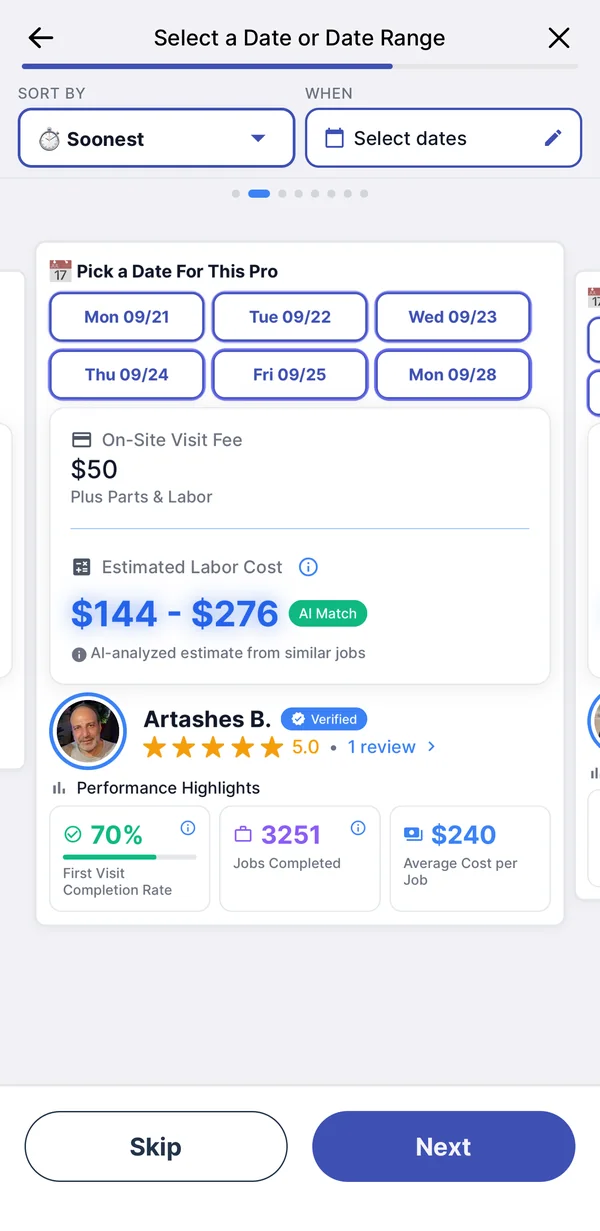Tap the Skip button
600x1231 pixels.
coord(156,1147)
